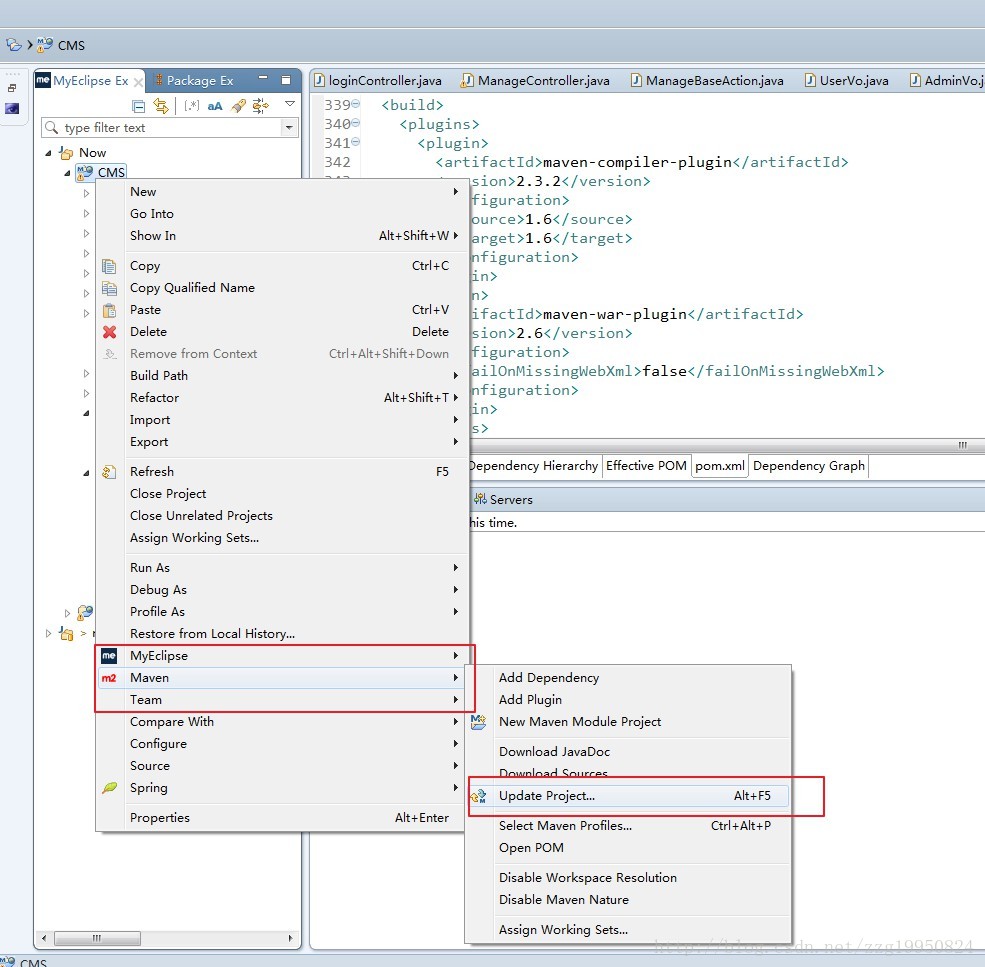985x967 pixels.
Task: Open the Compare With submenu
Action: 280,722
